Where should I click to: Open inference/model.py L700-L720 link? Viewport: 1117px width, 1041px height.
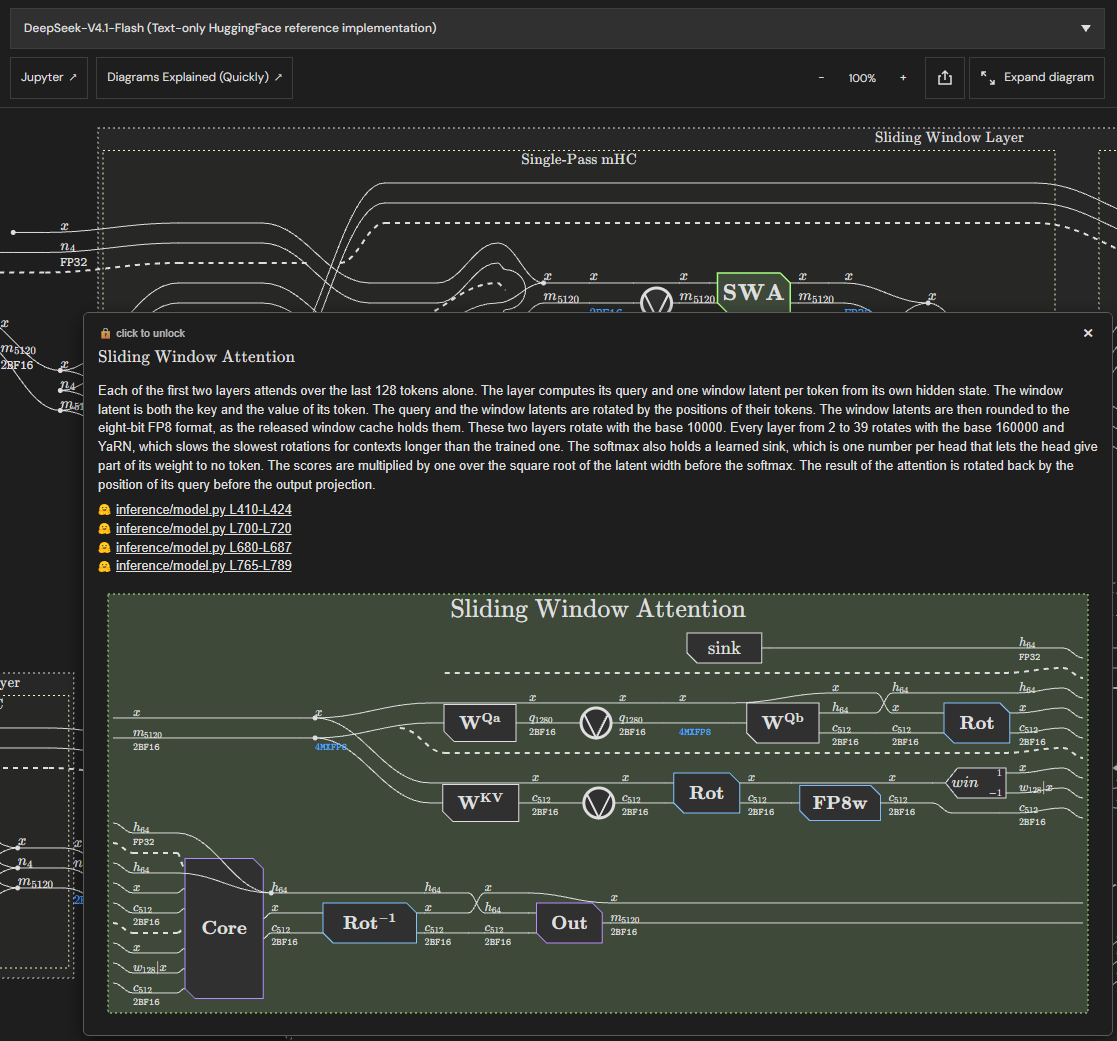204,529
